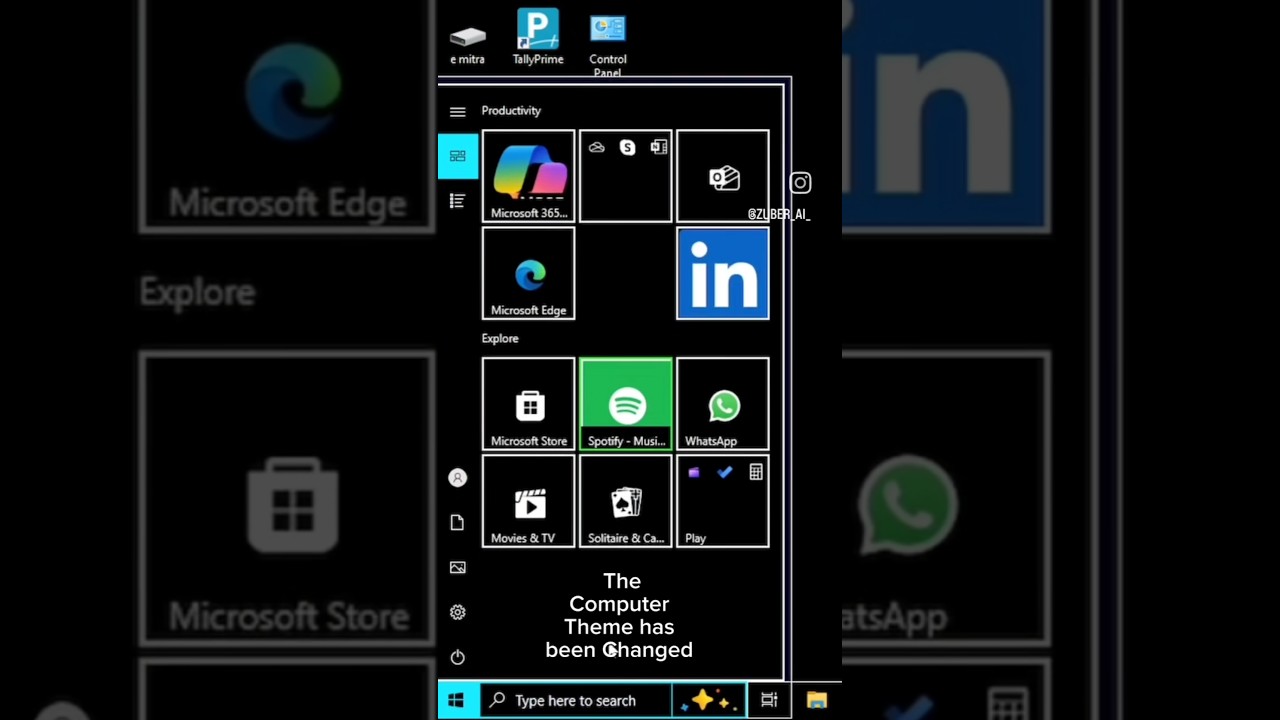This screenshot has height=720, width=1280.
Task: Open the Mail tile in Productivity
Action: (x=723, y=176)
